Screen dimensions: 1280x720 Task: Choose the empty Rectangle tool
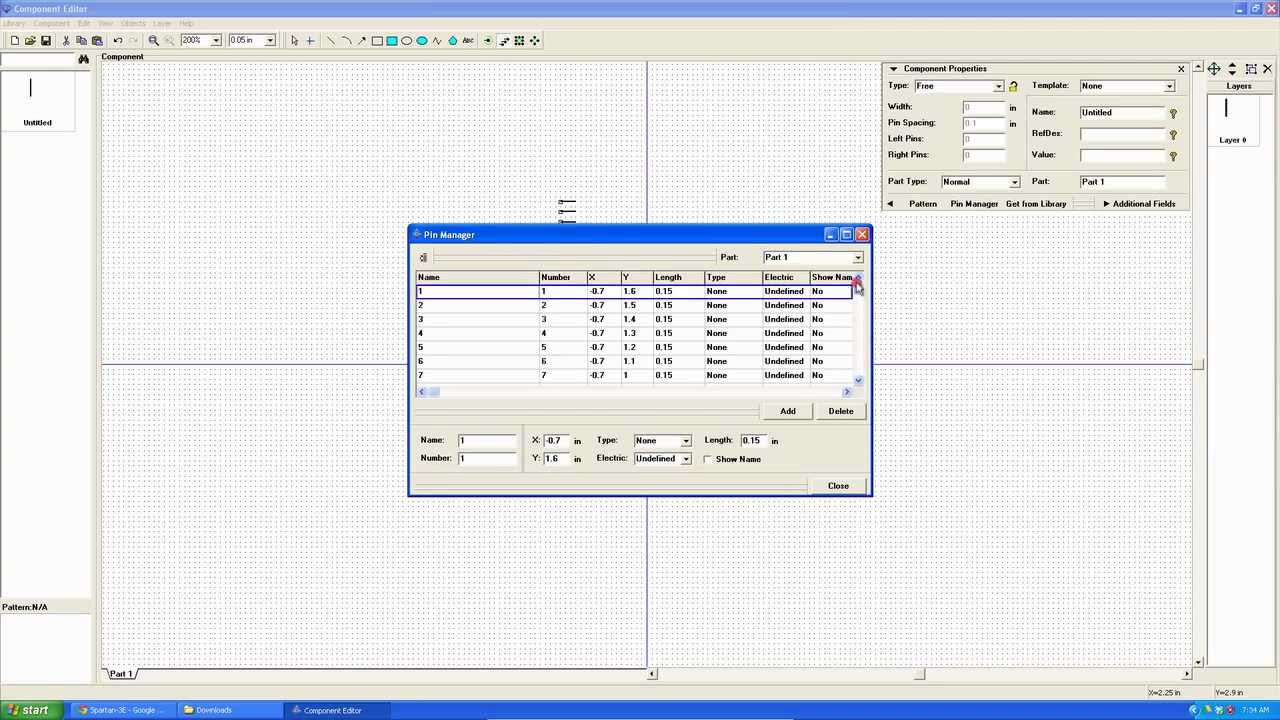[377, 40]
